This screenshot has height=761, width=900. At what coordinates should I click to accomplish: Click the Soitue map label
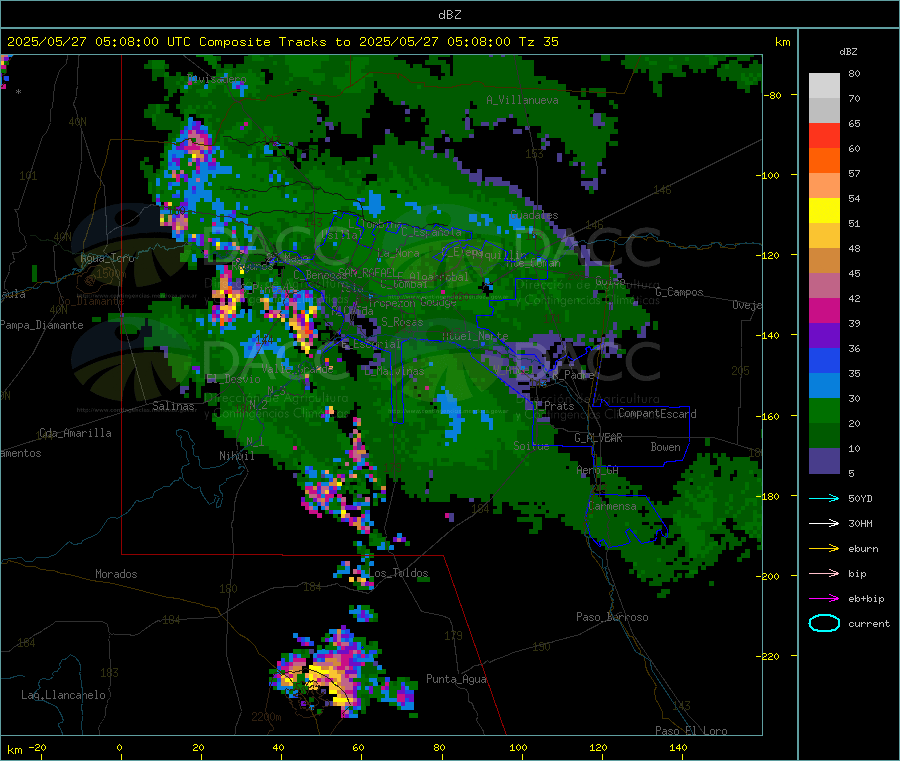coord(531,446)
